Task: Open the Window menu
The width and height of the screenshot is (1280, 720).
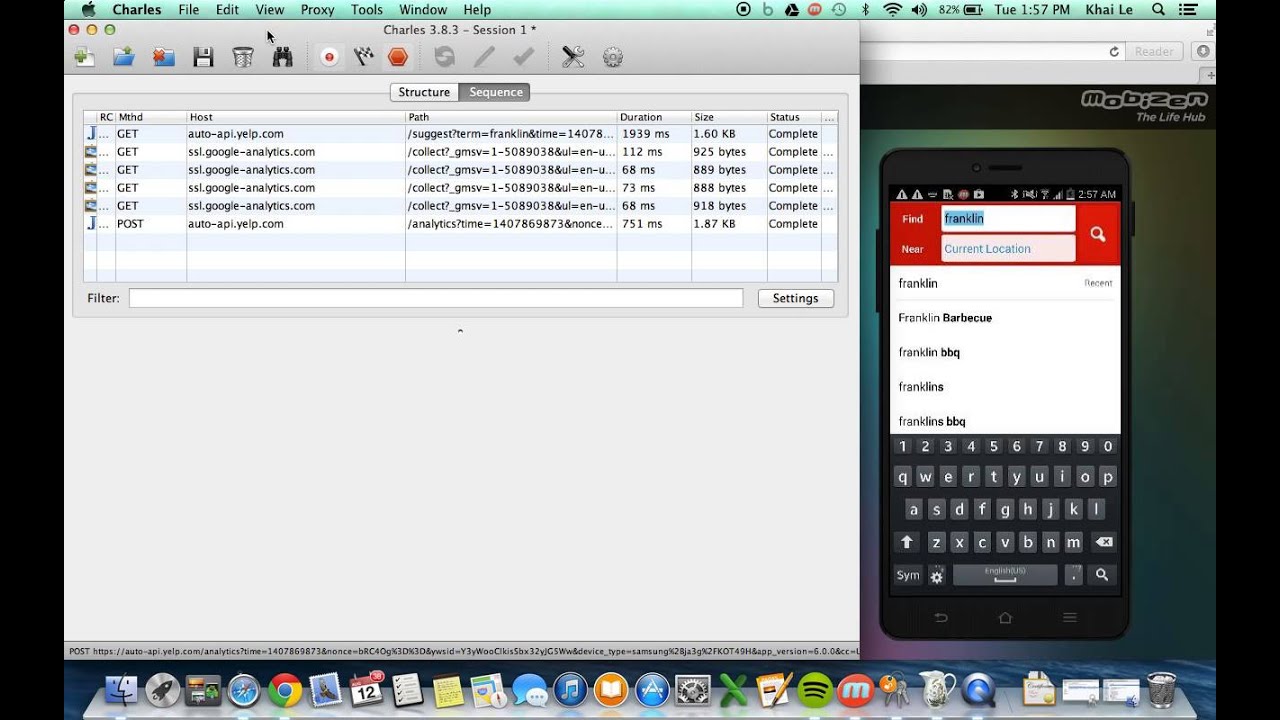Action: coord(423,9)
